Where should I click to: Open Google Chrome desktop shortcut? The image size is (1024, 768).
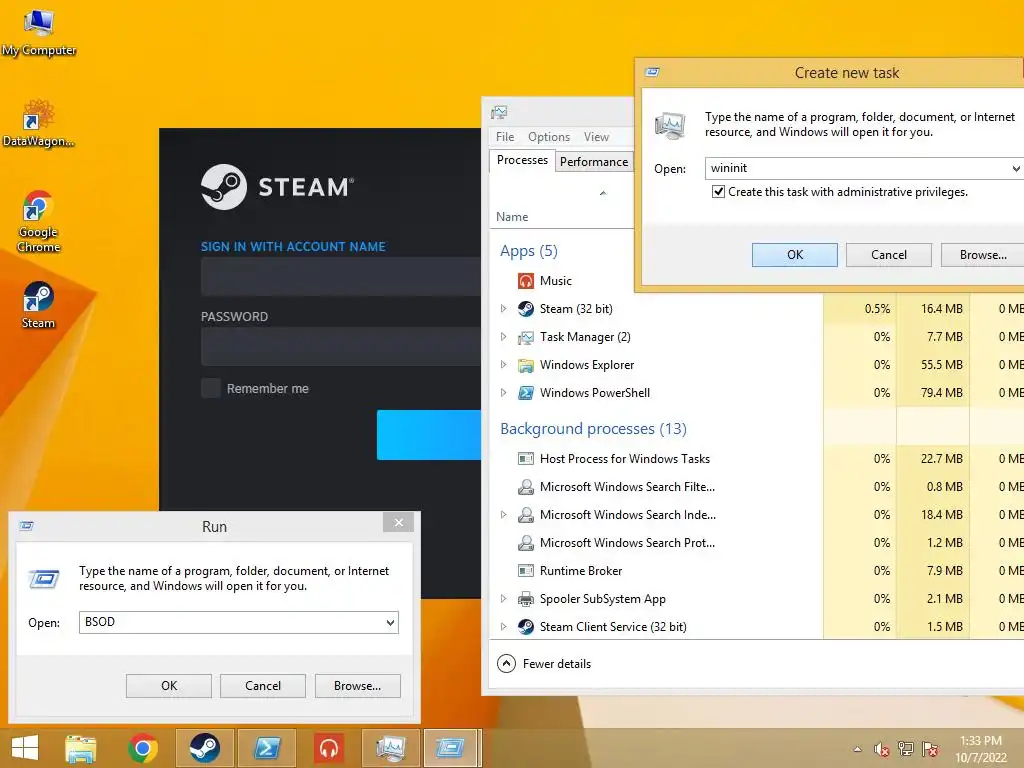pos(39,221)
